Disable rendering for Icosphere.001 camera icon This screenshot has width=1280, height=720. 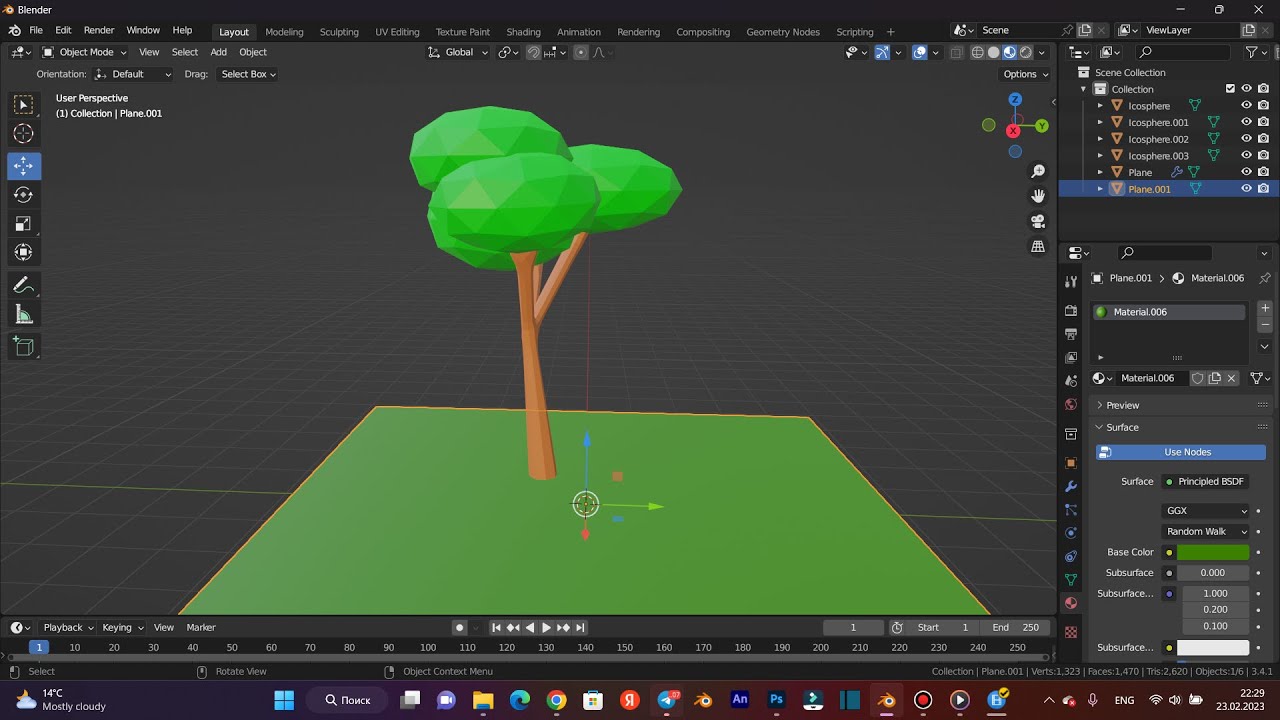[1264, 122]
